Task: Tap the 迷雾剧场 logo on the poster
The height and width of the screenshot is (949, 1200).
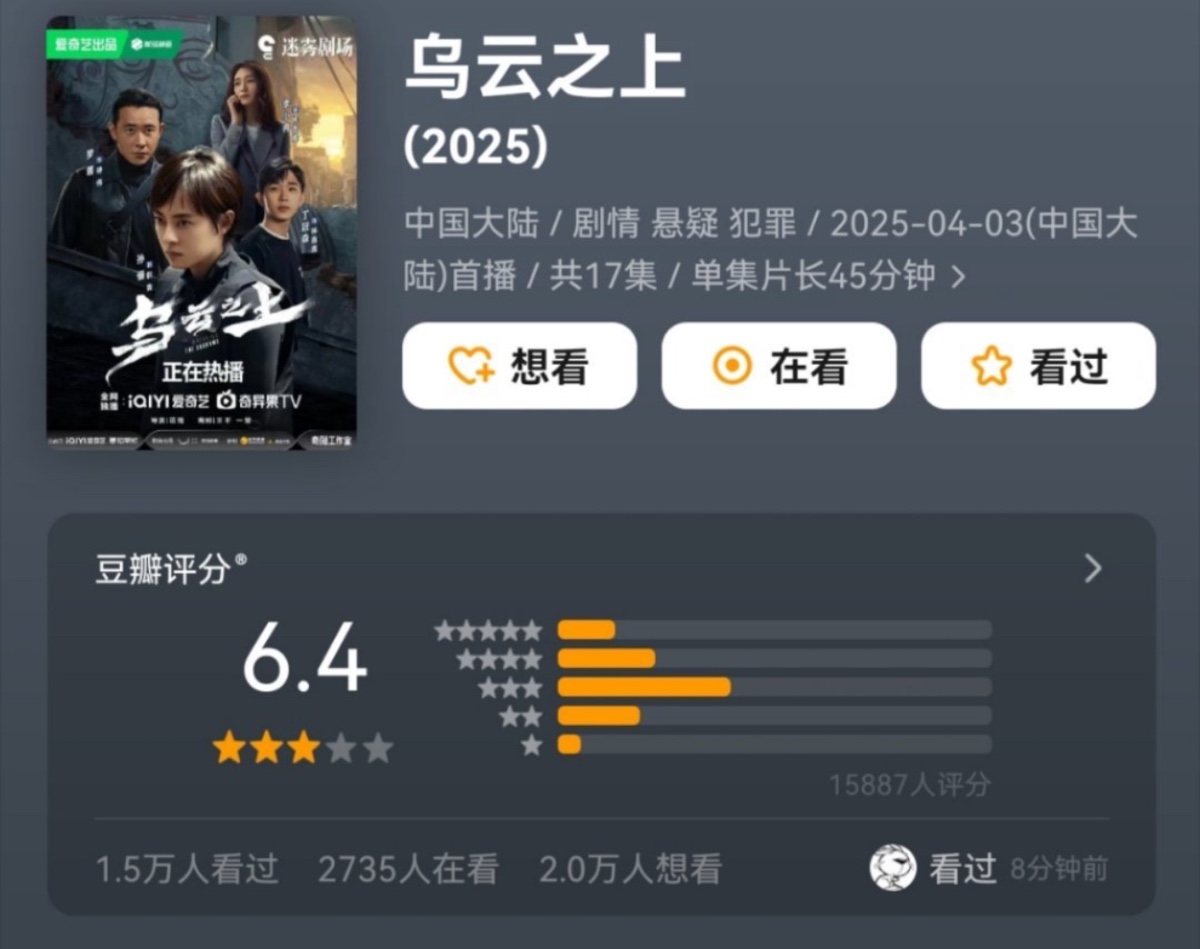Action: [x=304, y=46]
